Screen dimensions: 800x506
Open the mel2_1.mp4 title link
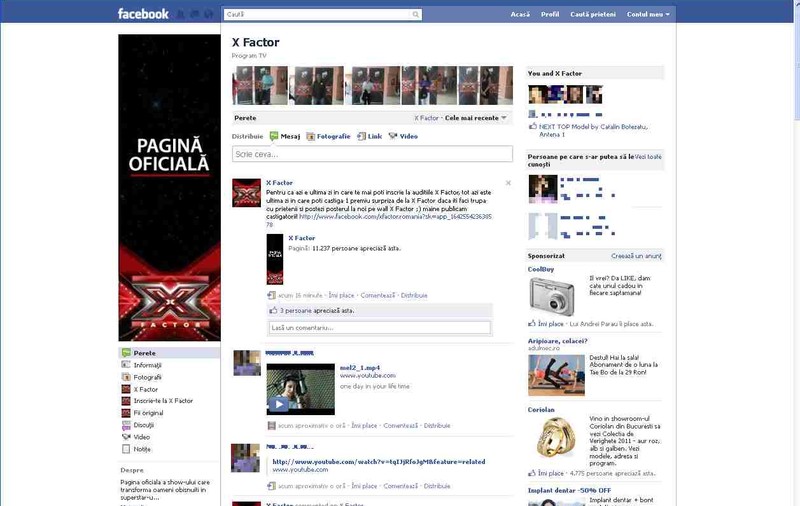click(x=360, y=368)
